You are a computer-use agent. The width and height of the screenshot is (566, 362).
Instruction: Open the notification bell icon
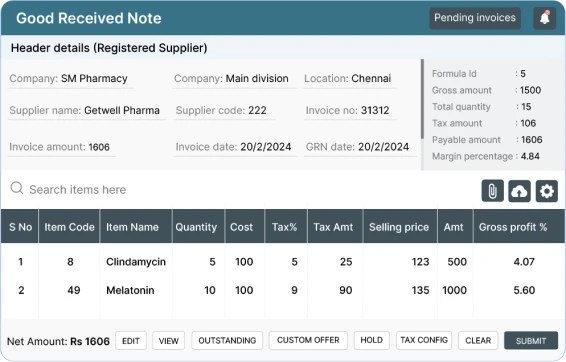[544, 18]
